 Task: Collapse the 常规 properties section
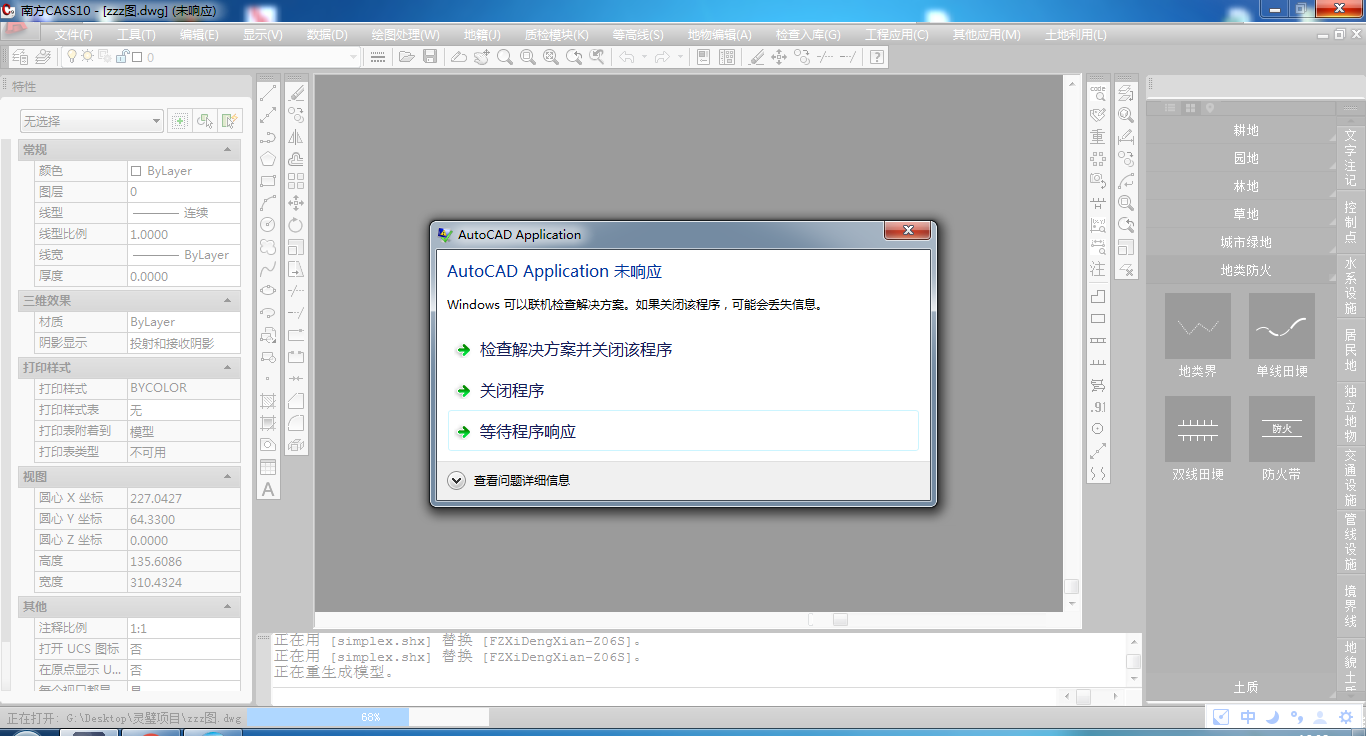227,150
